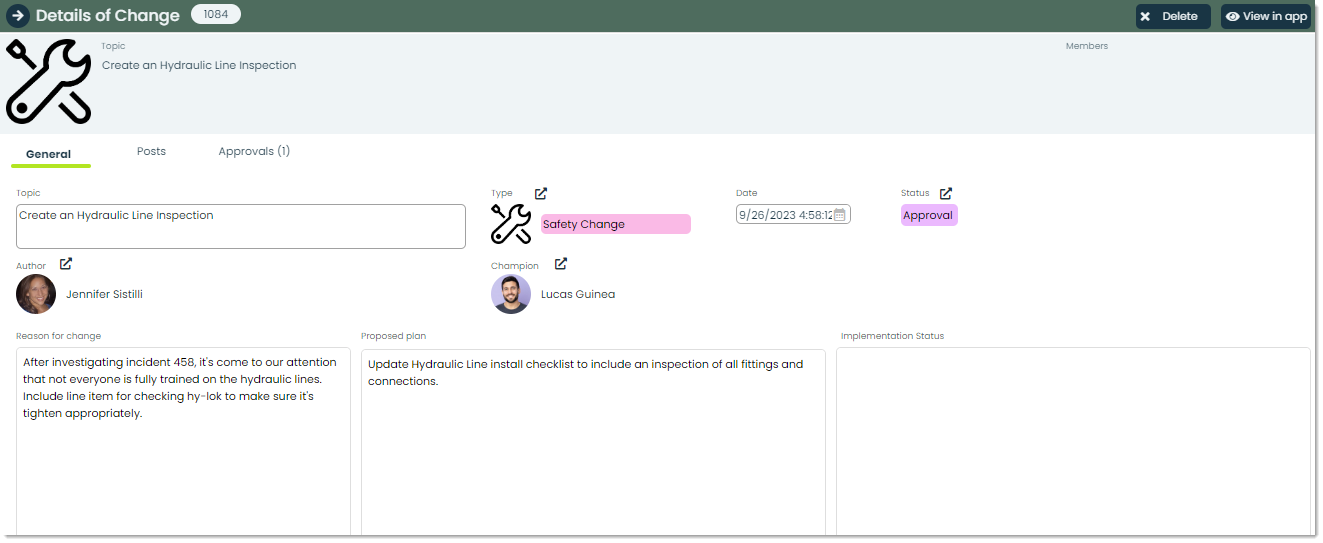This screenshot has height=543, width=1323.
Task: Switch to the Posts tab
Action: coord(151,151)
